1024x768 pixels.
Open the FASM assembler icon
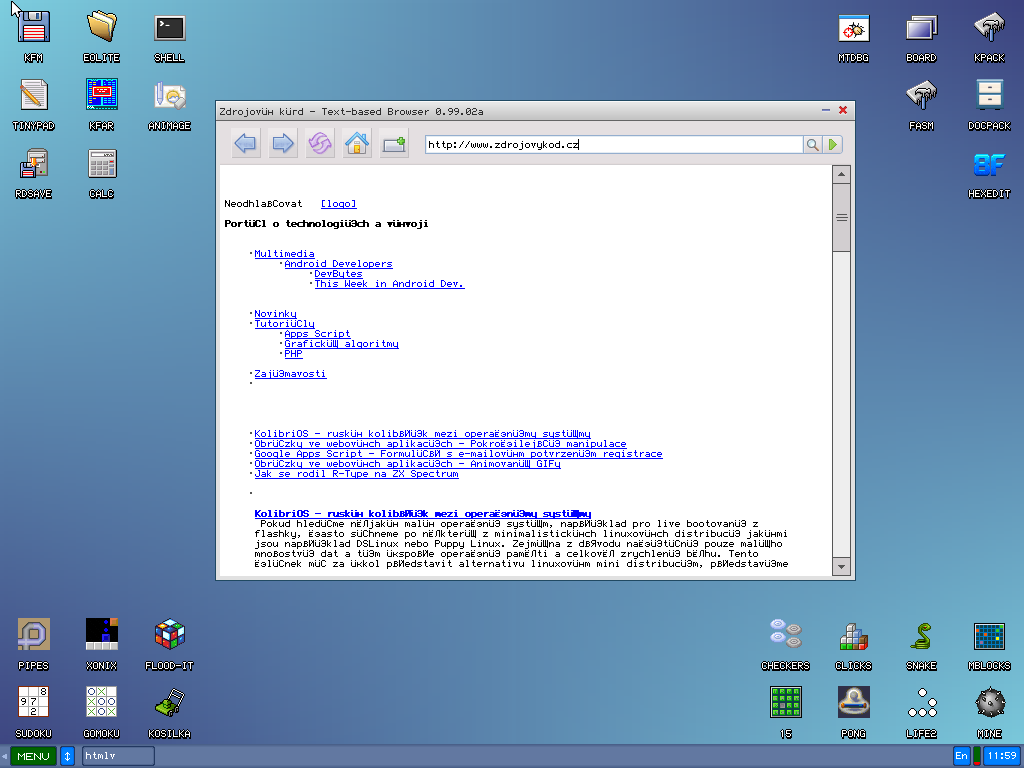coord(921,104)
